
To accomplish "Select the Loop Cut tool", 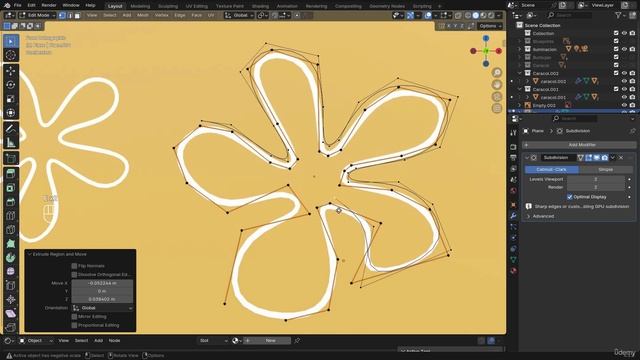I will point(11,216).
